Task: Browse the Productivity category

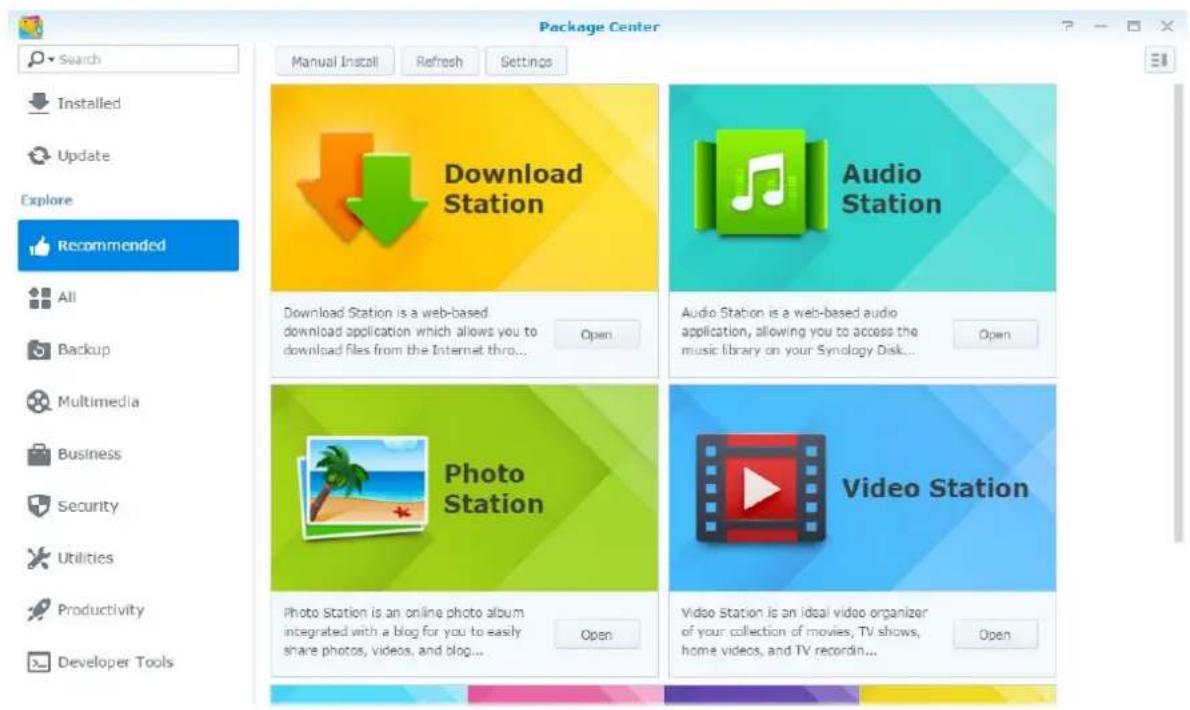Action: (128, 610)
